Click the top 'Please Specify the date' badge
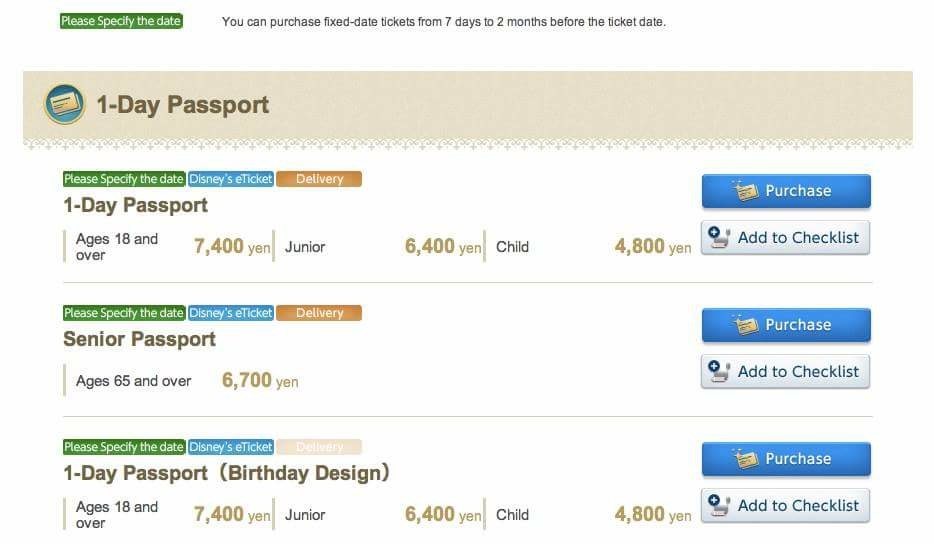This screenshot has height=545, width=934. click(x=121, y=21)
